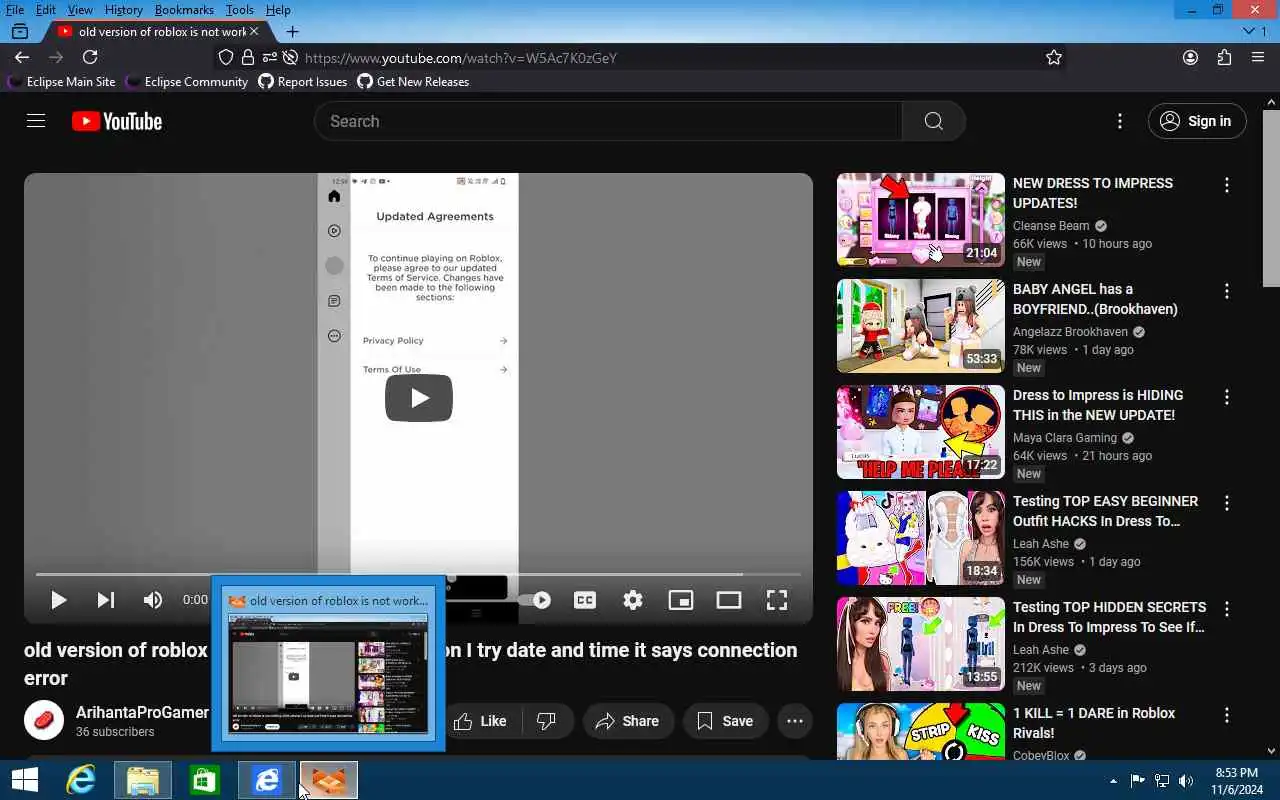Open the BABY ANGEL has a BOYFRIEND video title
The width and height of the screenshot is (1280, 800).
coord(1095,299)
